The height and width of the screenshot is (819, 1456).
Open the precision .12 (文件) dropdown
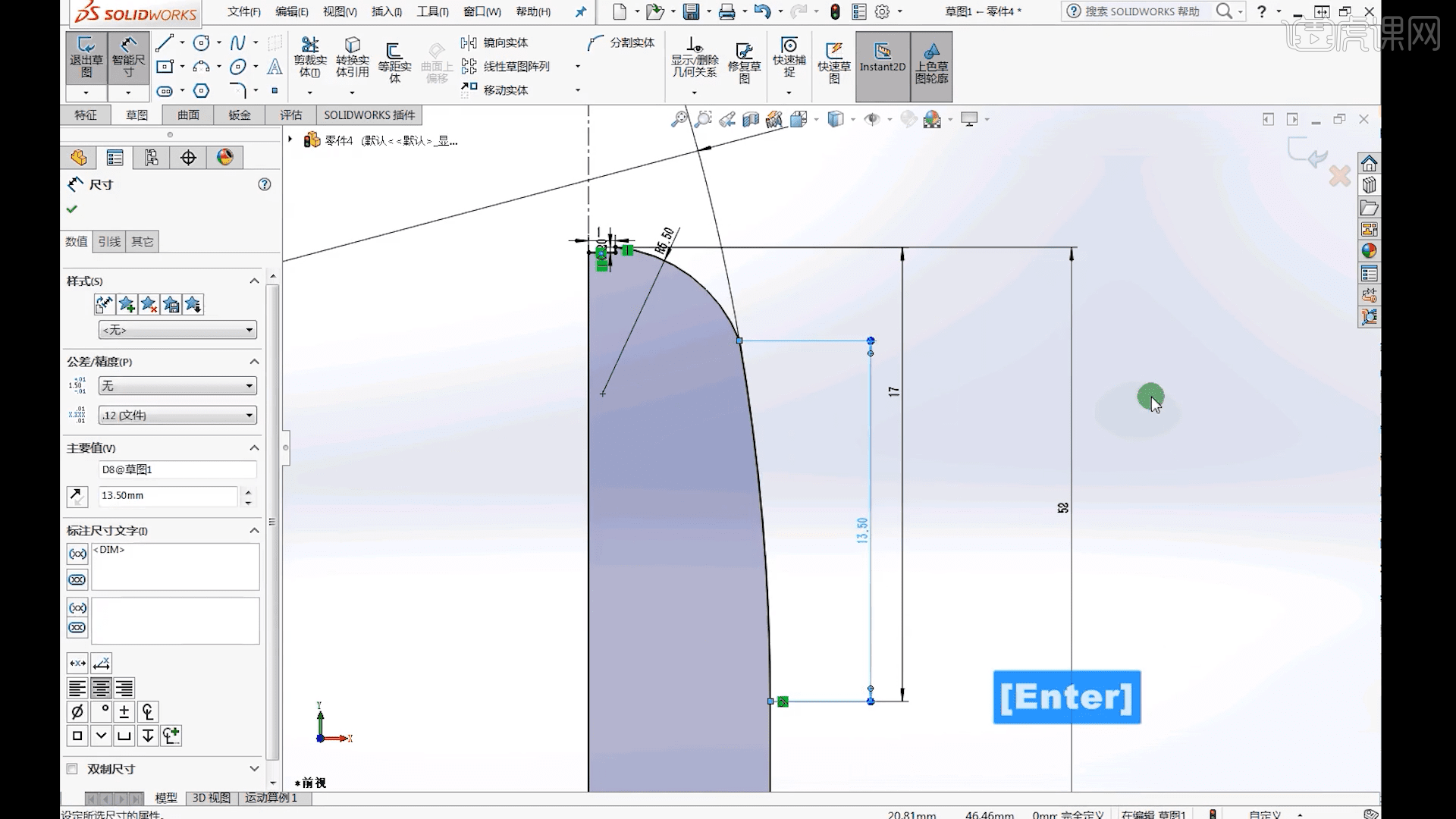pyautogui.click(x=177, y=415)
